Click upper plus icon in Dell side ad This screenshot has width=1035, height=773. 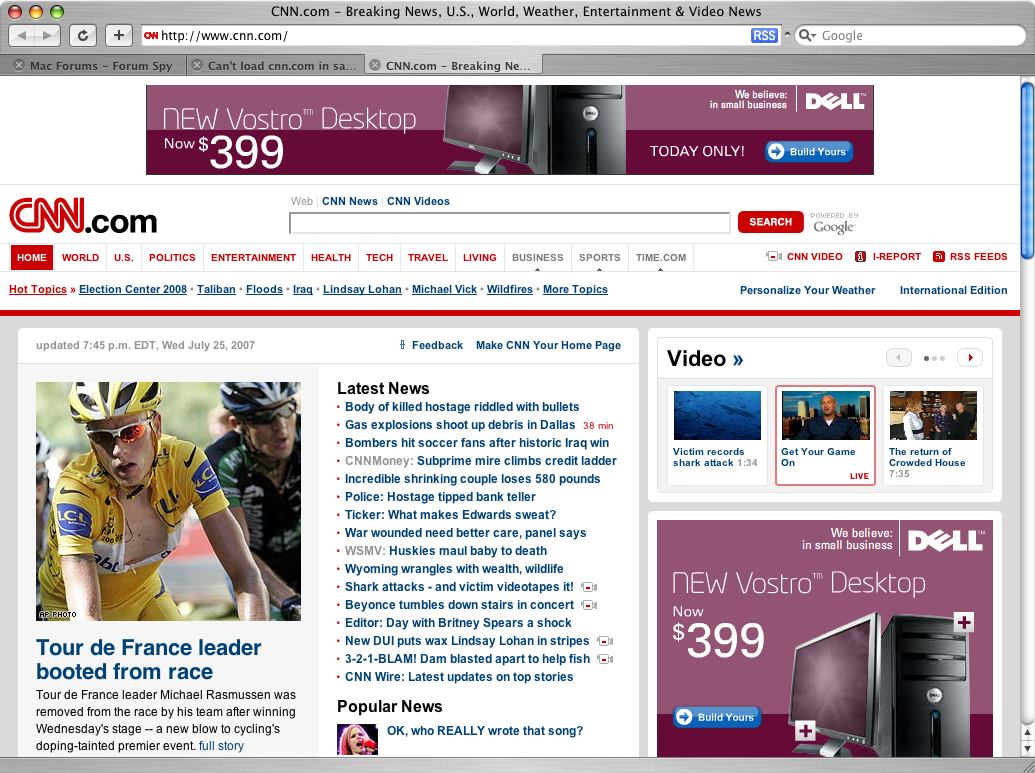coord(964,622)
